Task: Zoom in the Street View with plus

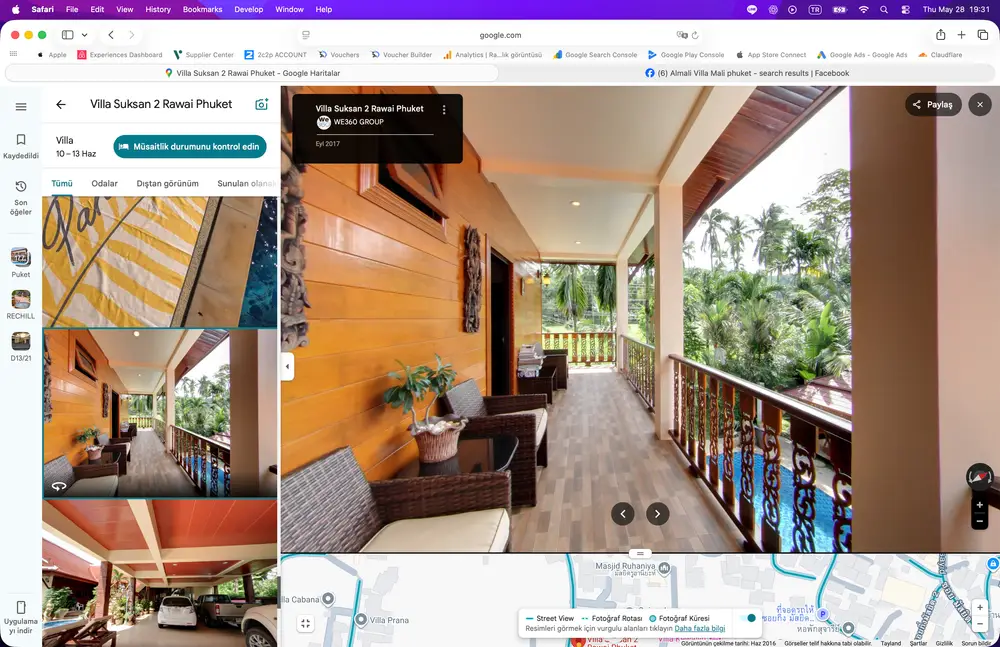Action: (980, 505)
